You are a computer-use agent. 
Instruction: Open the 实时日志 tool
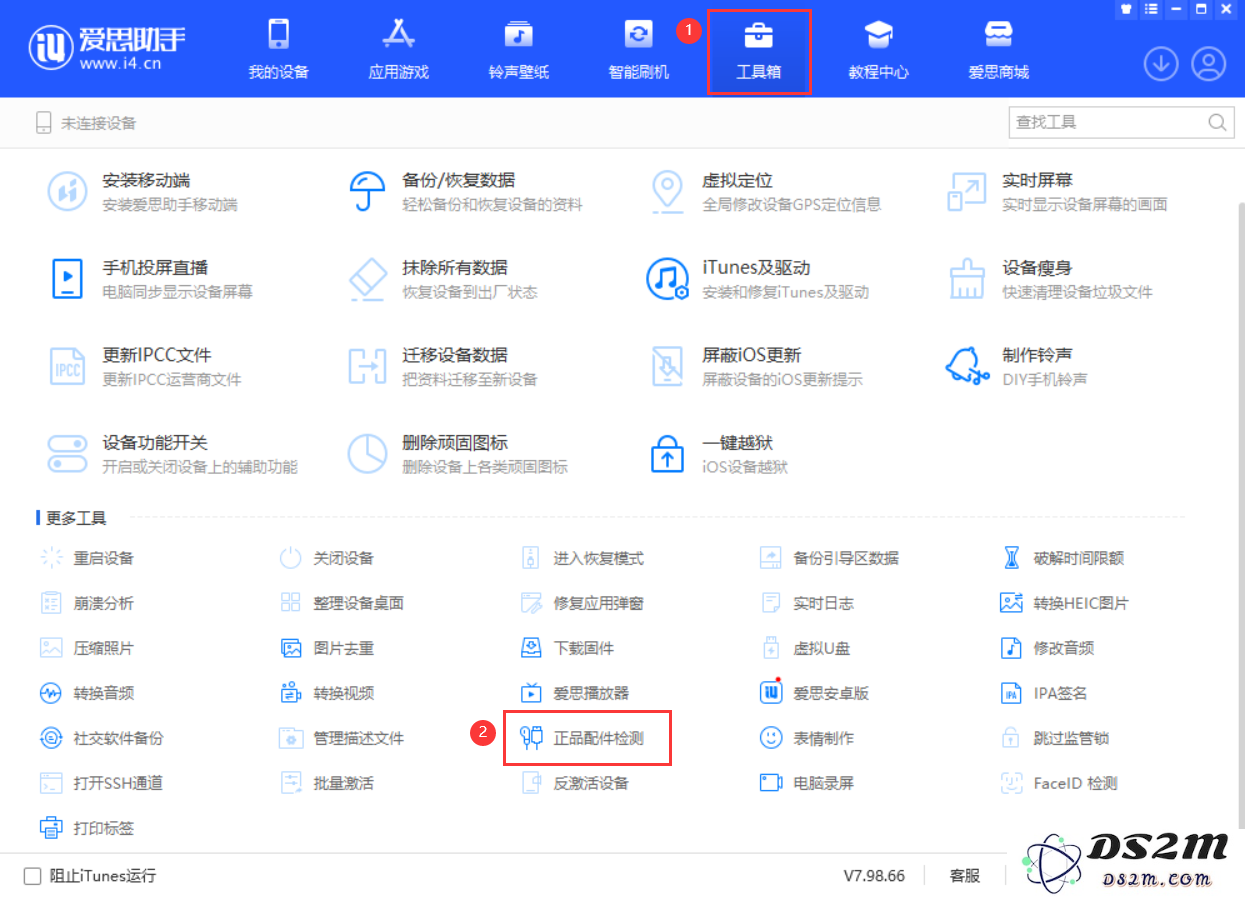[808, 603]
